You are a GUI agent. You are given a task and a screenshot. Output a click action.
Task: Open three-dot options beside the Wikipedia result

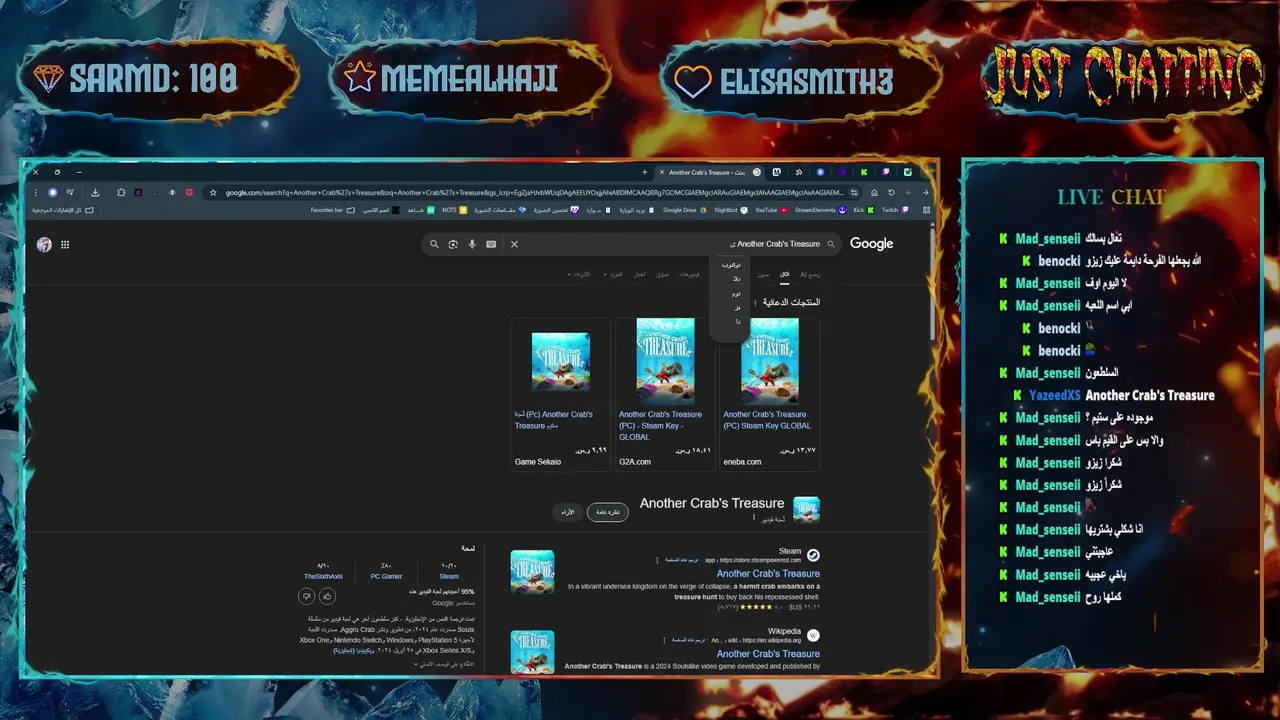664,640
